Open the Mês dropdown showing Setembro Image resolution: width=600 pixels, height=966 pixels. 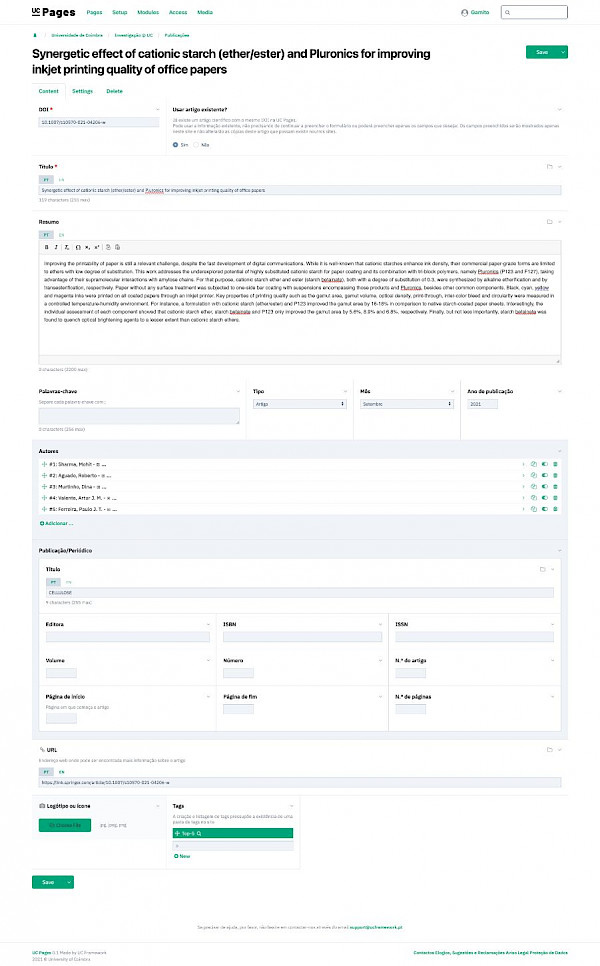tap(405, 404)
